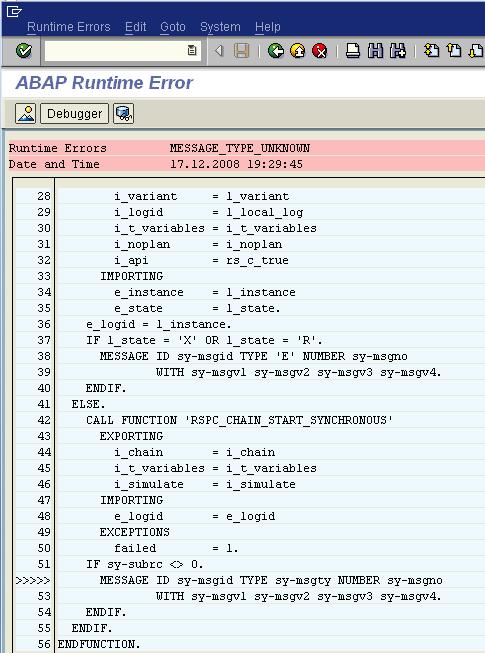Click line 35 e_state = l_state.
Image resolution: width=485 pixels, height=653 pixels.
pos(197,309)
